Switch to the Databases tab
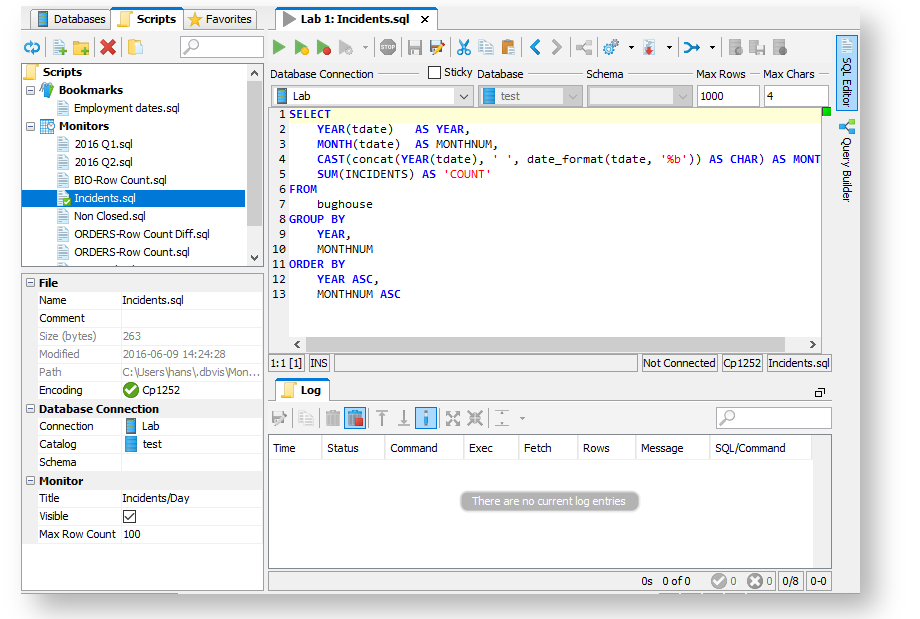The image size is (920, 619). tap(71, 19)
